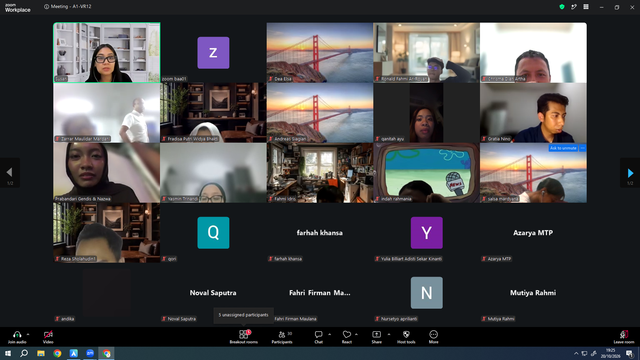Open the Windows notification center
This screenshot has height=360, width=640.
pyautogui.click(x=630, y=353)
